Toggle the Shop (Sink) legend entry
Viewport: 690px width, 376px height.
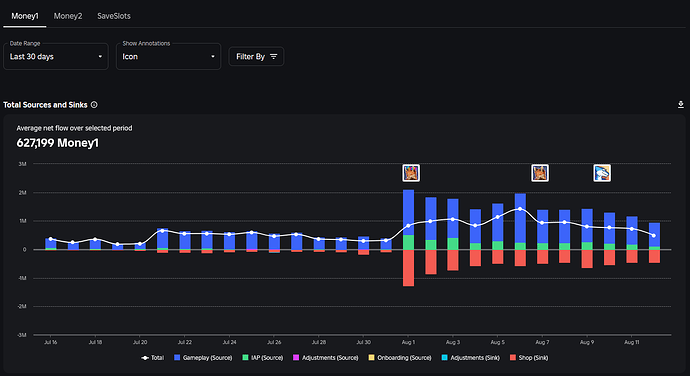tap(529, 358)
